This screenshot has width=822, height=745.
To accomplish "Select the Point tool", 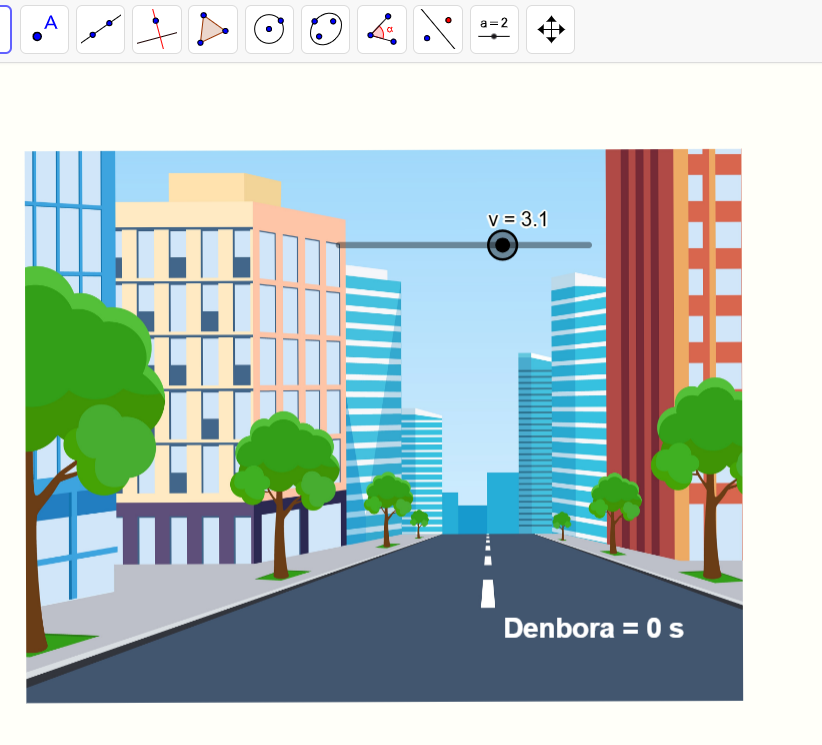I will pos(44,29).
